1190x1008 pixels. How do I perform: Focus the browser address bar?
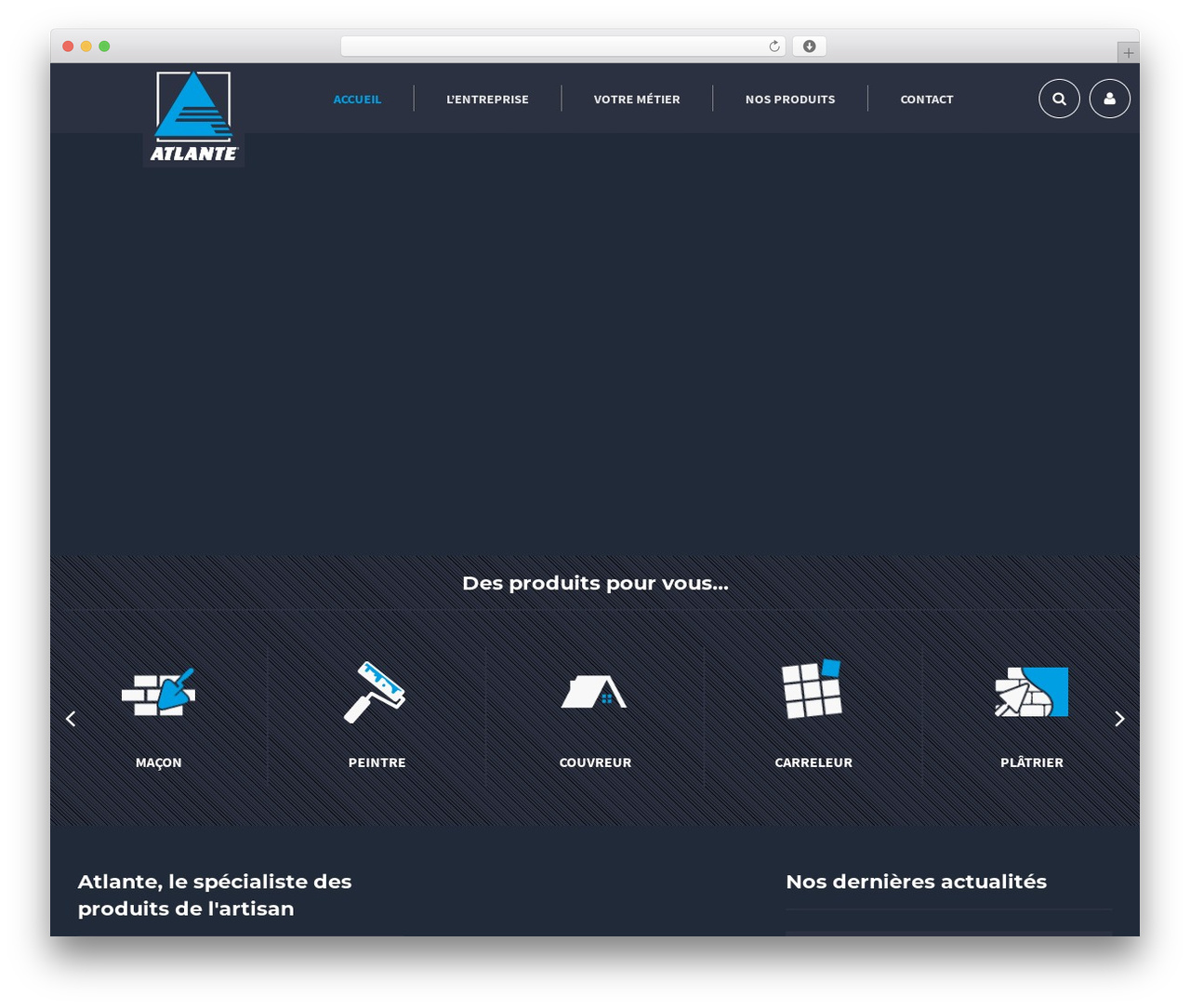click(563, 46)
